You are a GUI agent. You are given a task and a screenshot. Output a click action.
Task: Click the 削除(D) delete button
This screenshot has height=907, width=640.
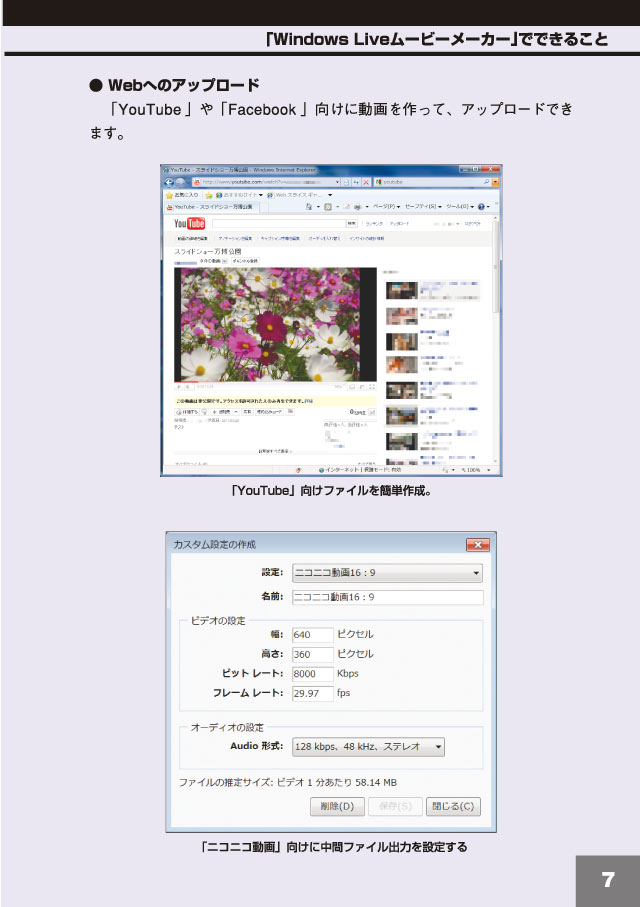click(337, 806)
